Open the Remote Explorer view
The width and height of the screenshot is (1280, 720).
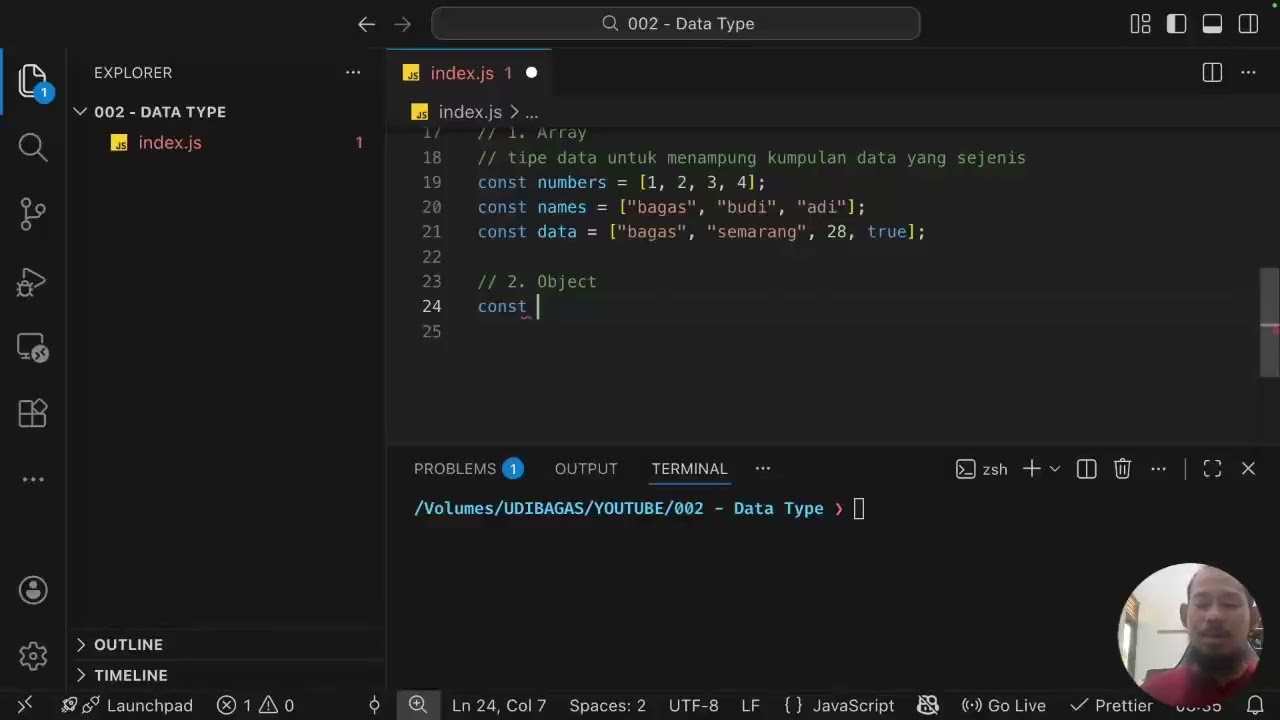[x=33, y=347]
